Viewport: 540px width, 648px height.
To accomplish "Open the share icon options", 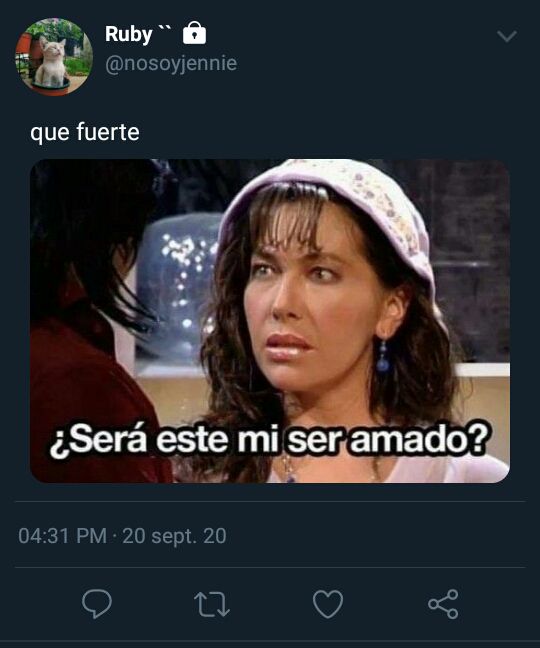I will coord(443,604).
